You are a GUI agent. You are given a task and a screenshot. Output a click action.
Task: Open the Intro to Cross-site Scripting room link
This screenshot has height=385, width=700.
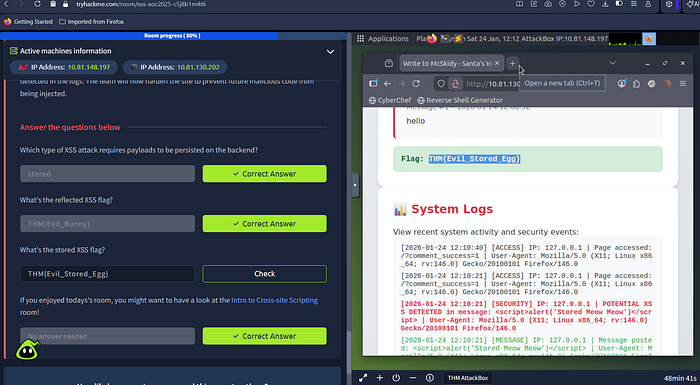(x=275, y=300)
